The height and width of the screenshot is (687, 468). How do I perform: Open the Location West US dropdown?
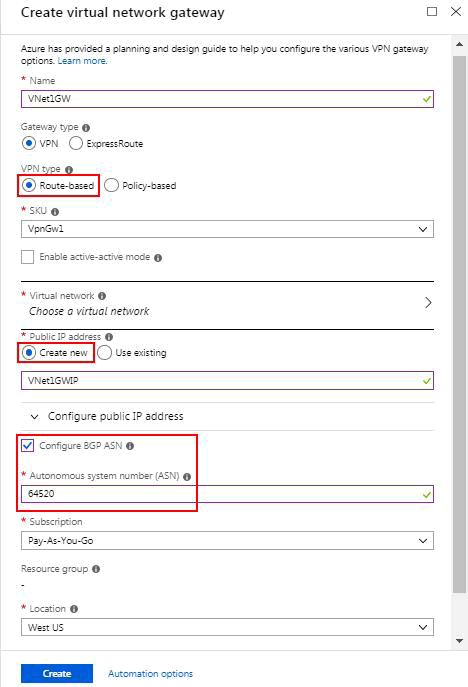click(x=227, y=627)
